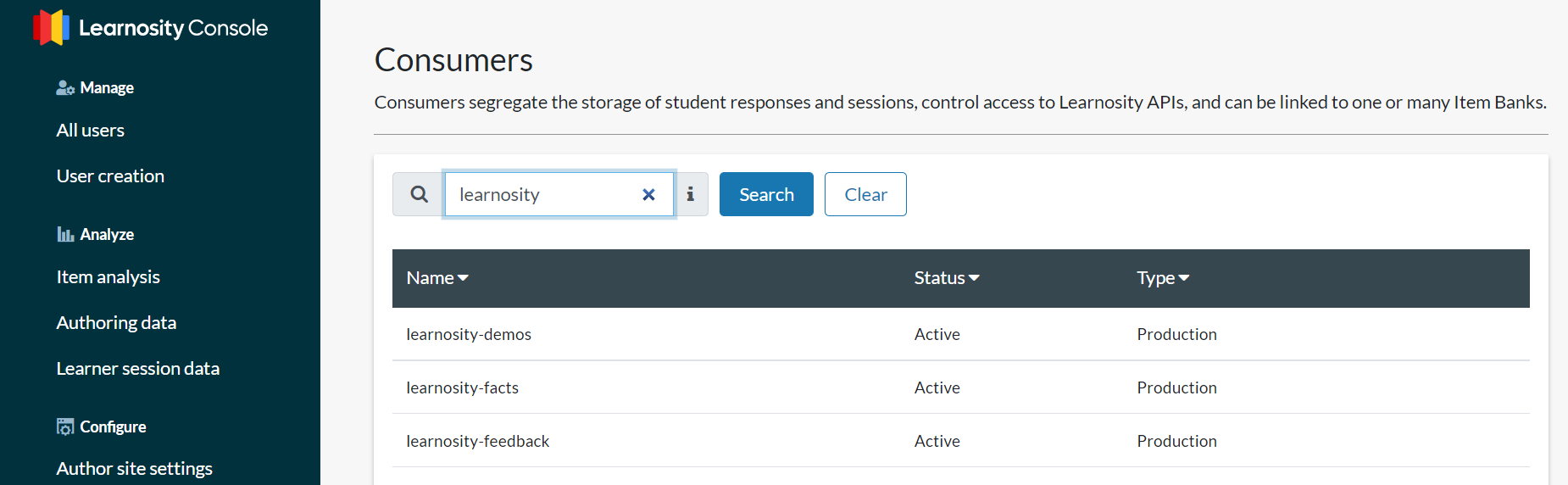The image size is (1568, 485).
Task: Click the Learnosity Console logo icon
Action: pyautogui.click(x=51, y=27)
